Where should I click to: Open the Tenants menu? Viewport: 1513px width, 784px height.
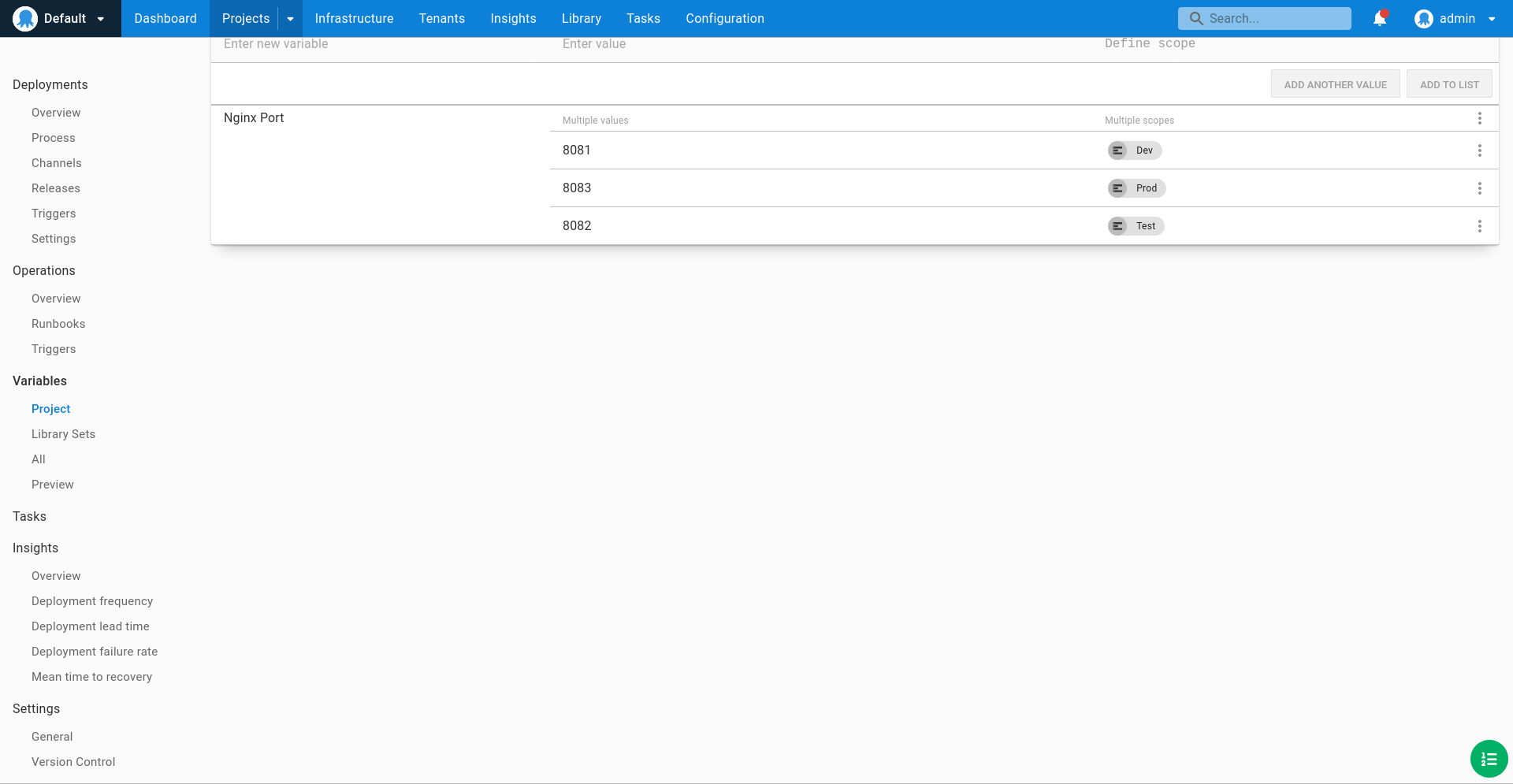click(x=442, y=18)
